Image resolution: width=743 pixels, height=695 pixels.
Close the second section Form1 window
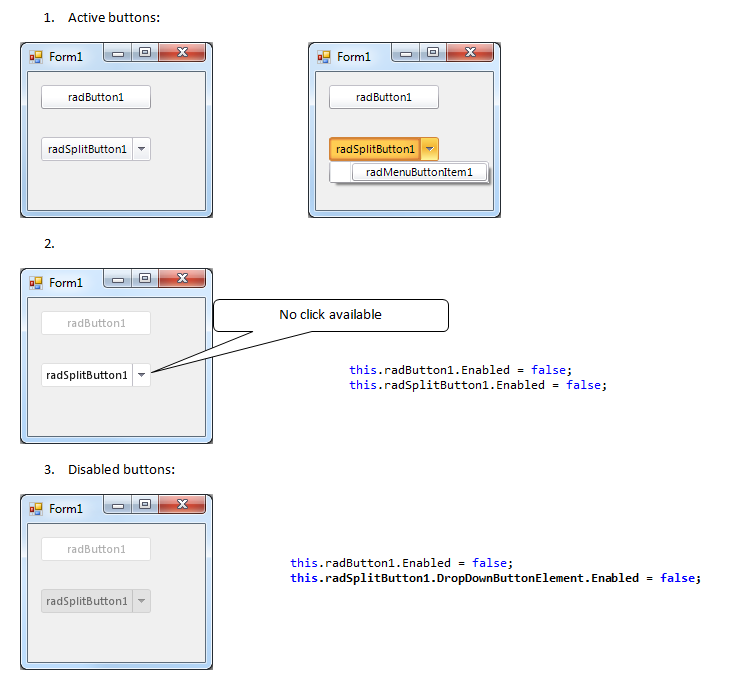pyautogui.click(x=182, y=278)
